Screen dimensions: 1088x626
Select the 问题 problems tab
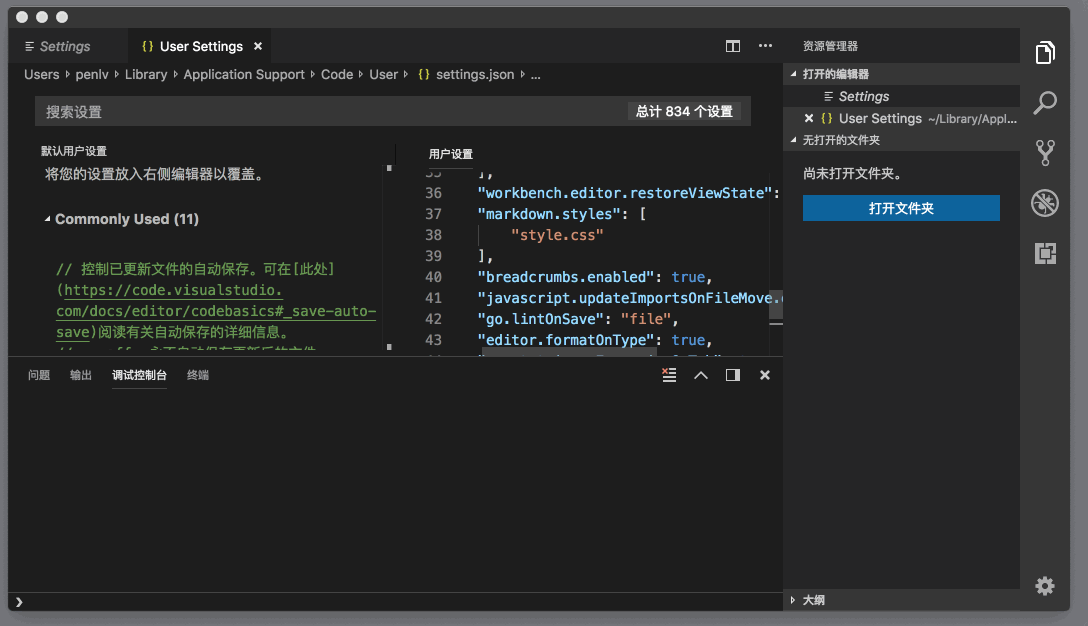pos(39,375)
